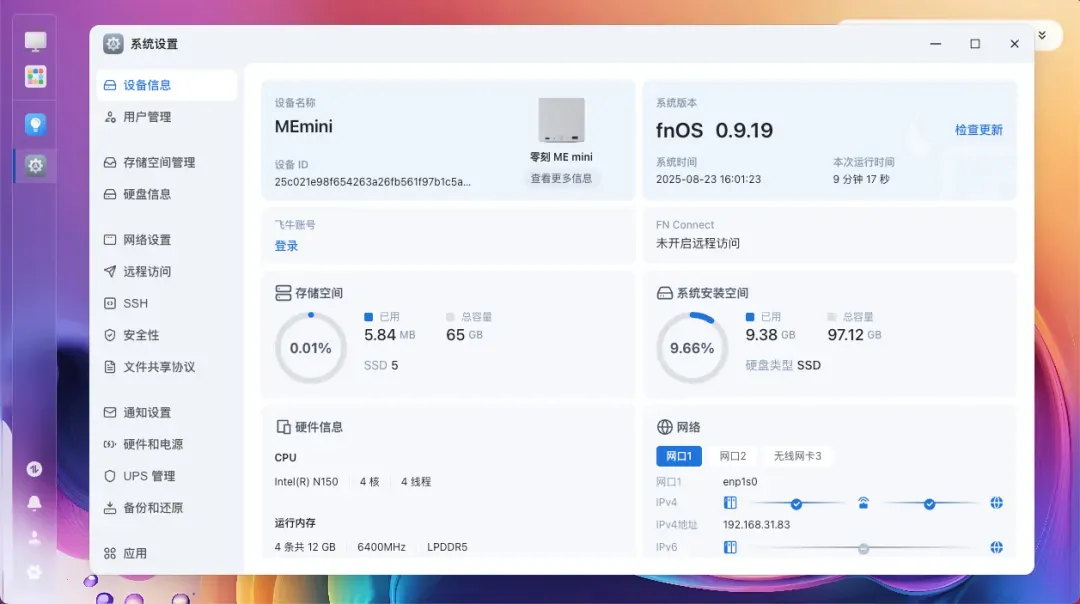
Task: Open the desktop icon in the left dock
Action: coord(36,42)
